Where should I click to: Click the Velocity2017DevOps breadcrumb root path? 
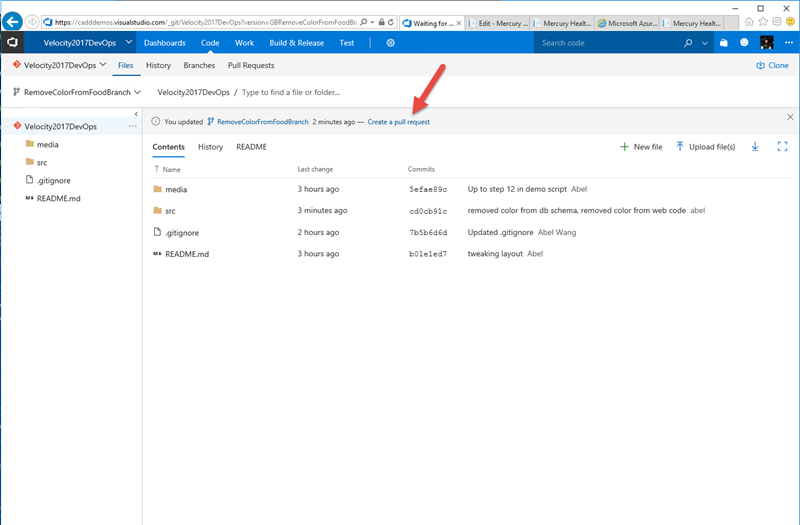pos(193,92)
